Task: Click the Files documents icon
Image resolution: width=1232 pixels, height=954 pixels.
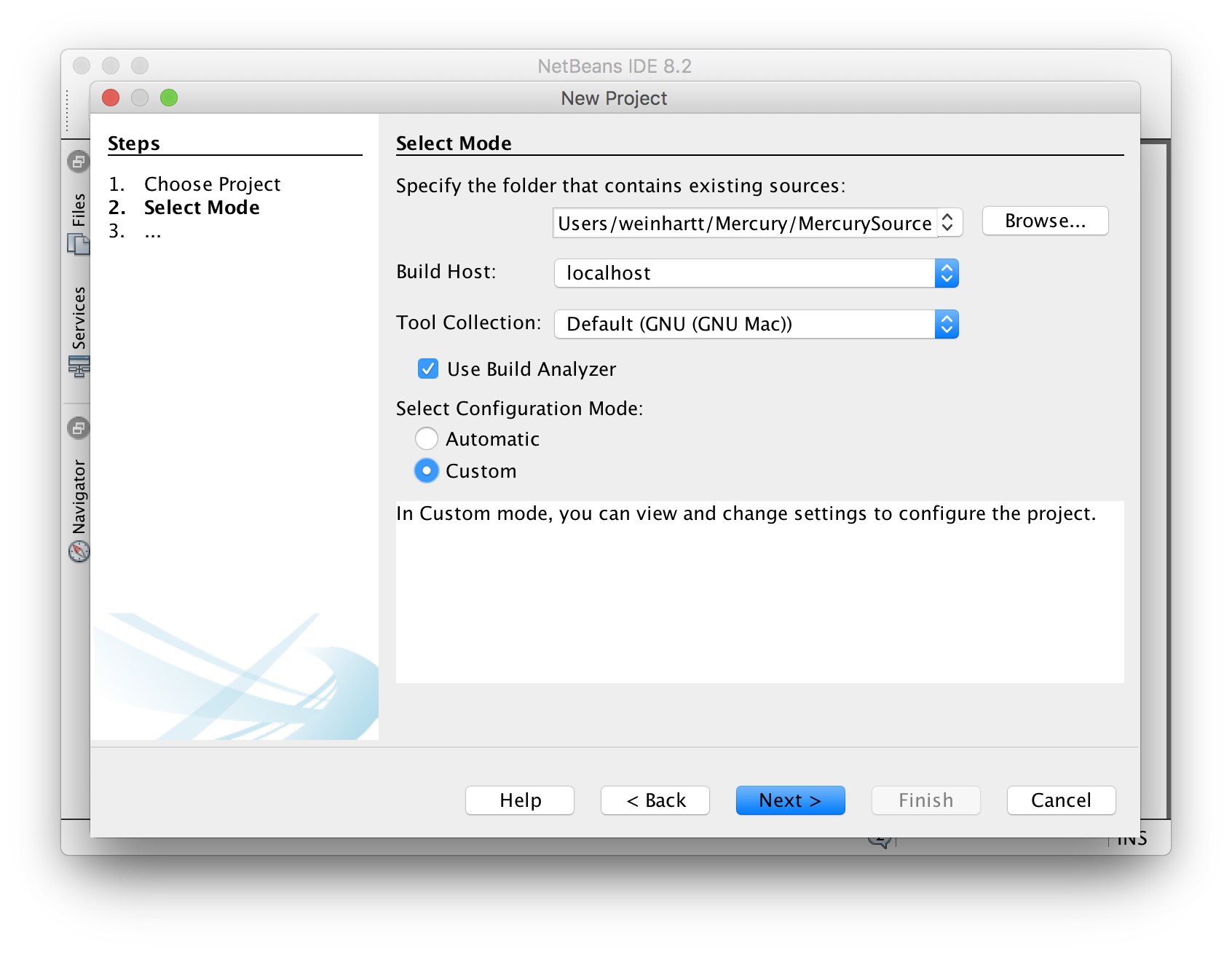Action: (x=79, y=244)
